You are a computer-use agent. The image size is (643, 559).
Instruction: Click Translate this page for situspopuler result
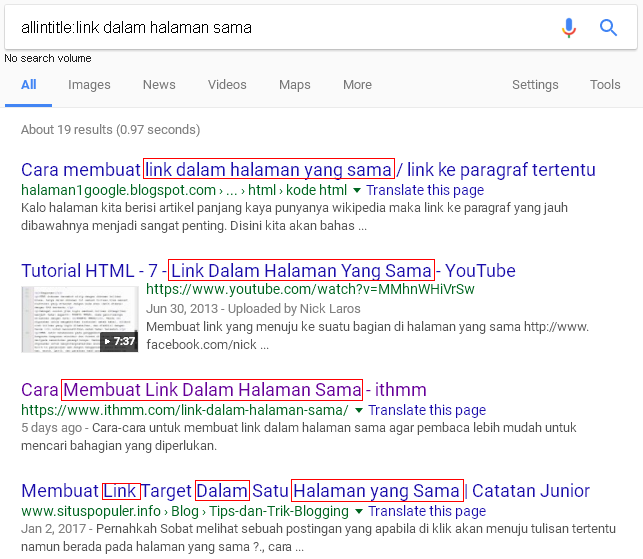pyautogui.click(x=427, y=511)
